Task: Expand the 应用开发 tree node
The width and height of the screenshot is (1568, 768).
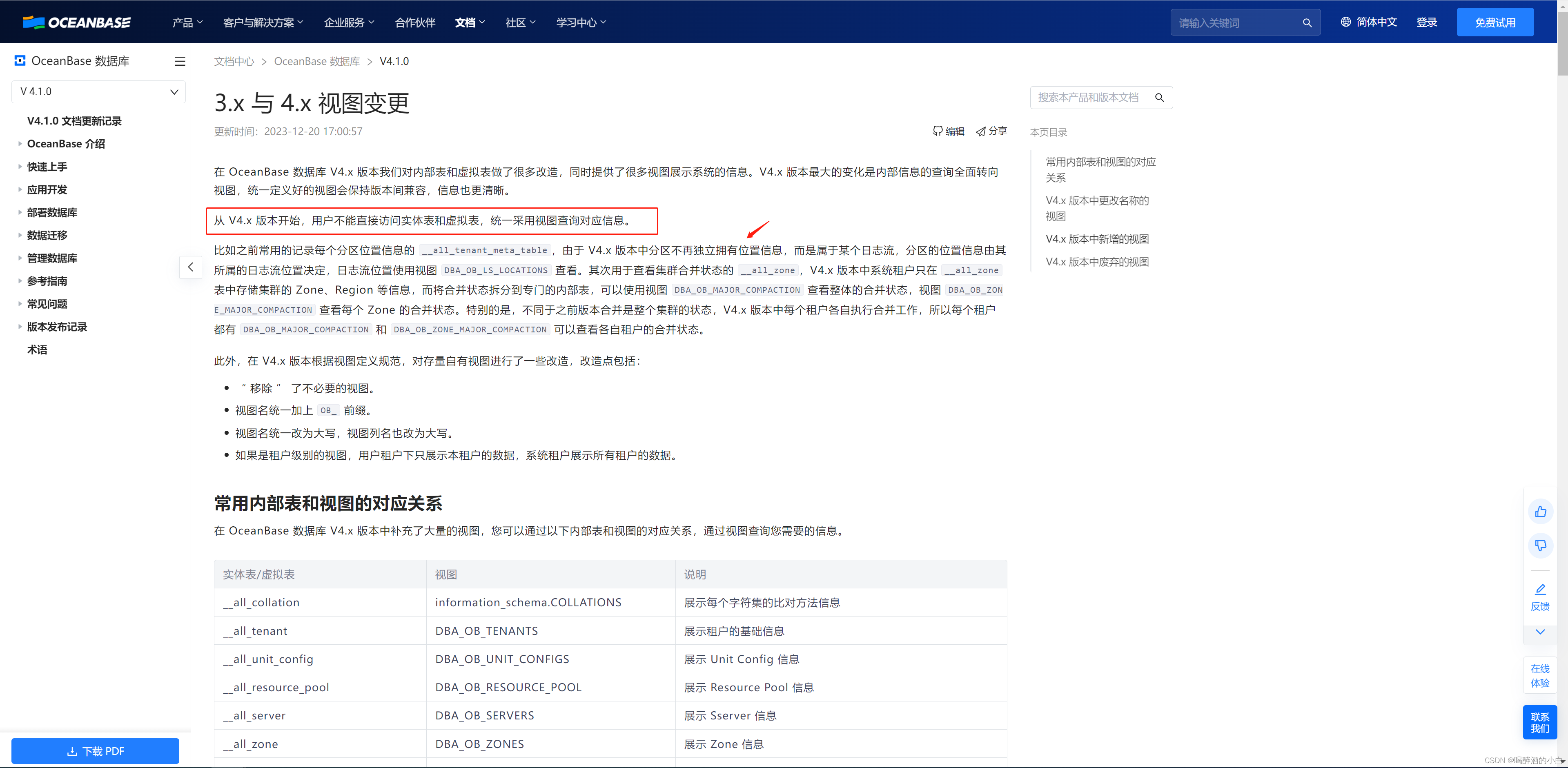Action: pos(20,190)
